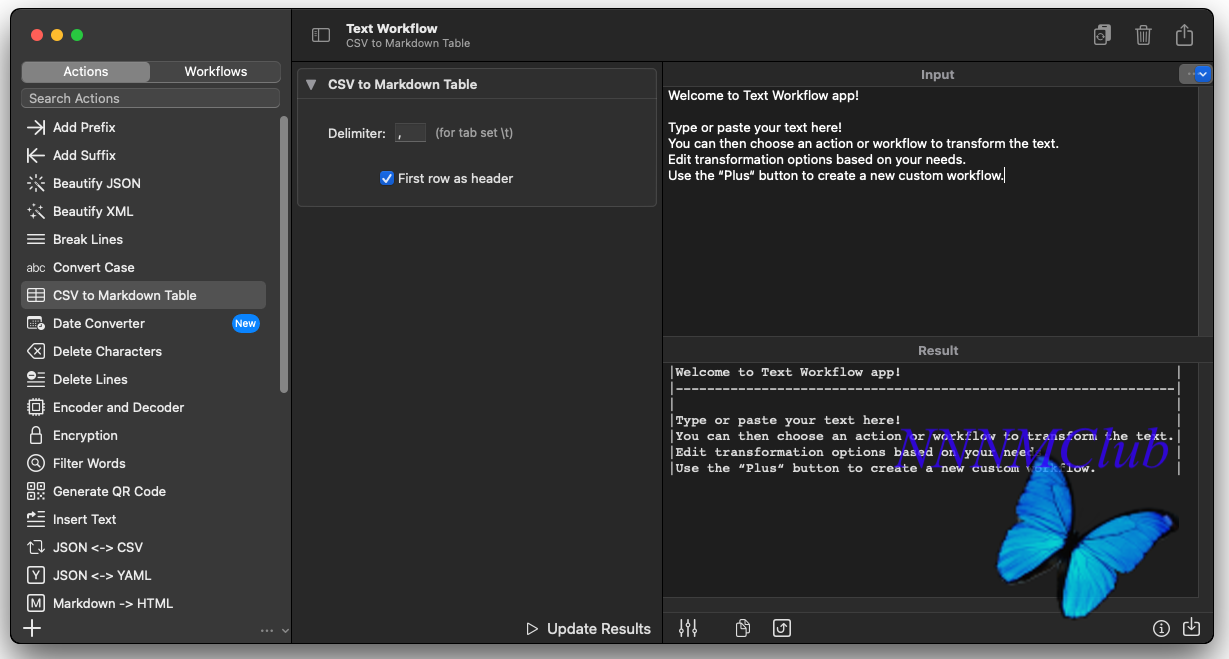Click the Search Actions field
The width and height of the screenshot is (1229, 659).
pyautogui.click(x=150, y=98)
